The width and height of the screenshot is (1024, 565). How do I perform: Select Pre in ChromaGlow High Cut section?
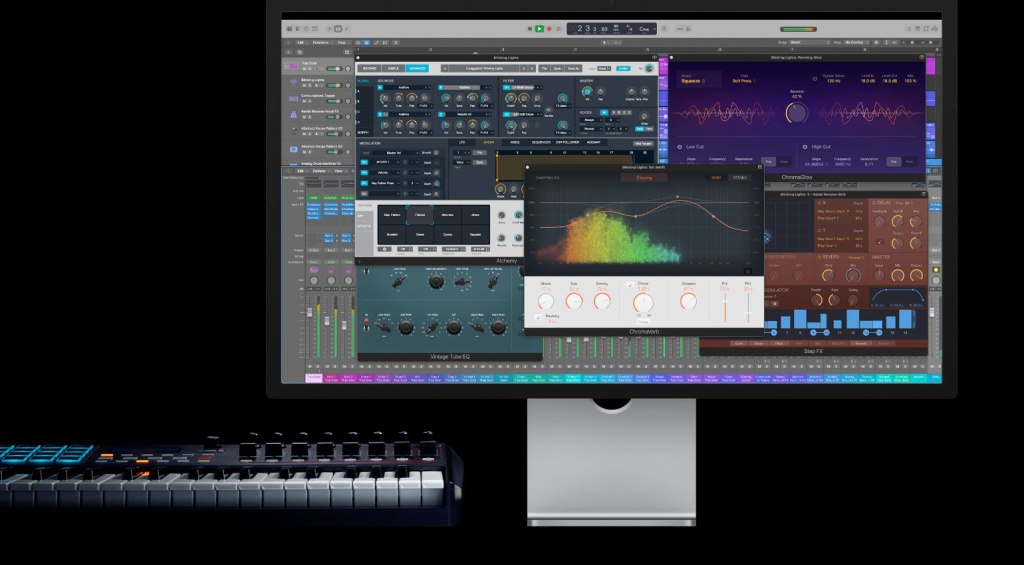(x=893, y=162)
